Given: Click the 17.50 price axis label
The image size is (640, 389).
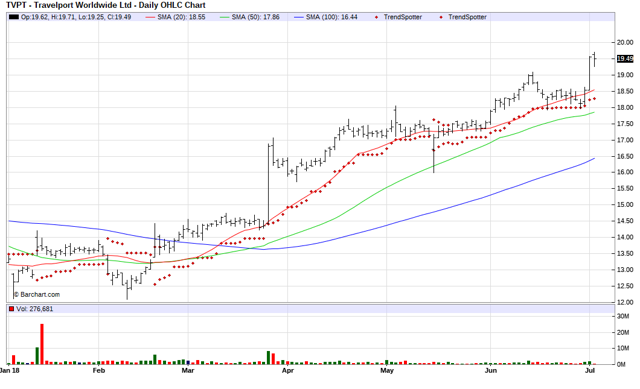Looking at the screenshot, I should pos(625,124).
